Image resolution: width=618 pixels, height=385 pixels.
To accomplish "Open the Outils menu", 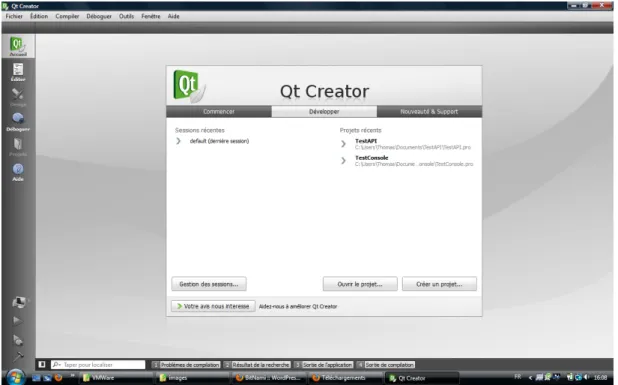I will (127, 16).
